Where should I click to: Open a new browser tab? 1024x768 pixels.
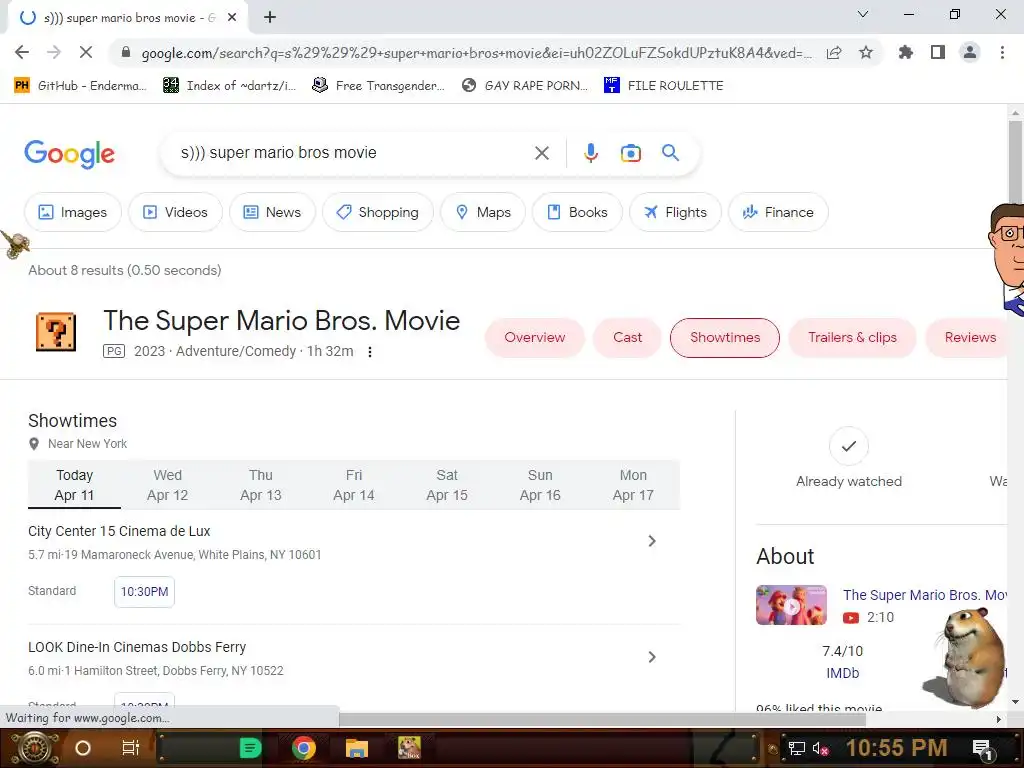tap(270, 18)
